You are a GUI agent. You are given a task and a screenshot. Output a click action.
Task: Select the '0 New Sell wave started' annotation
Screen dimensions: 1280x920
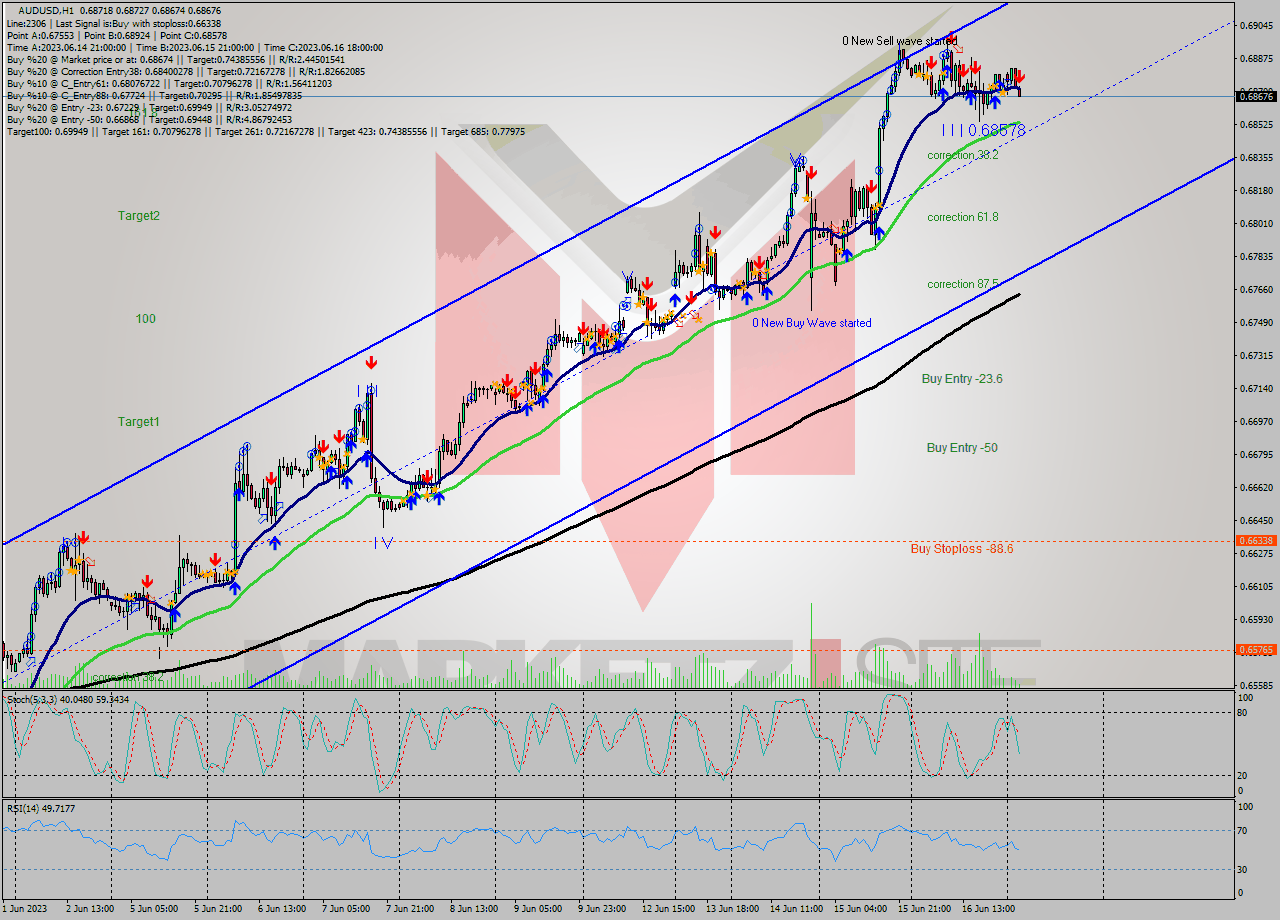coord(899,41)
